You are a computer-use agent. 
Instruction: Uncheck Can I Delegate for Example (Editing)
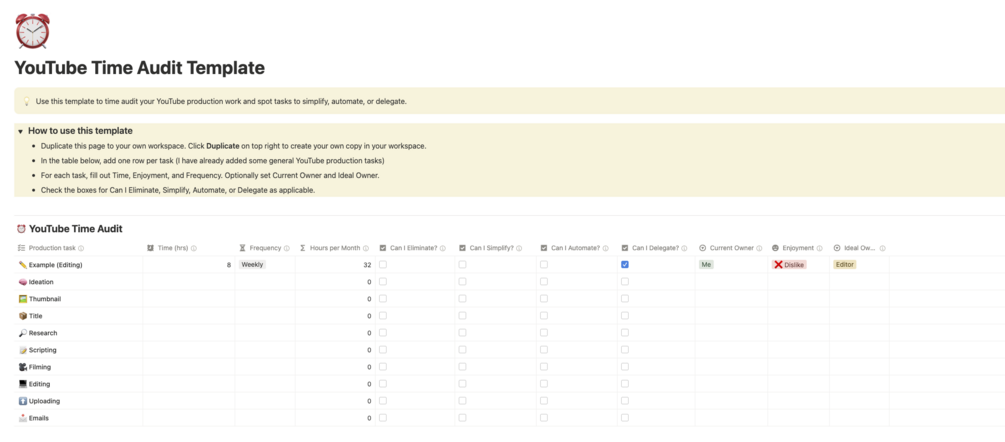tap(625, 265)
